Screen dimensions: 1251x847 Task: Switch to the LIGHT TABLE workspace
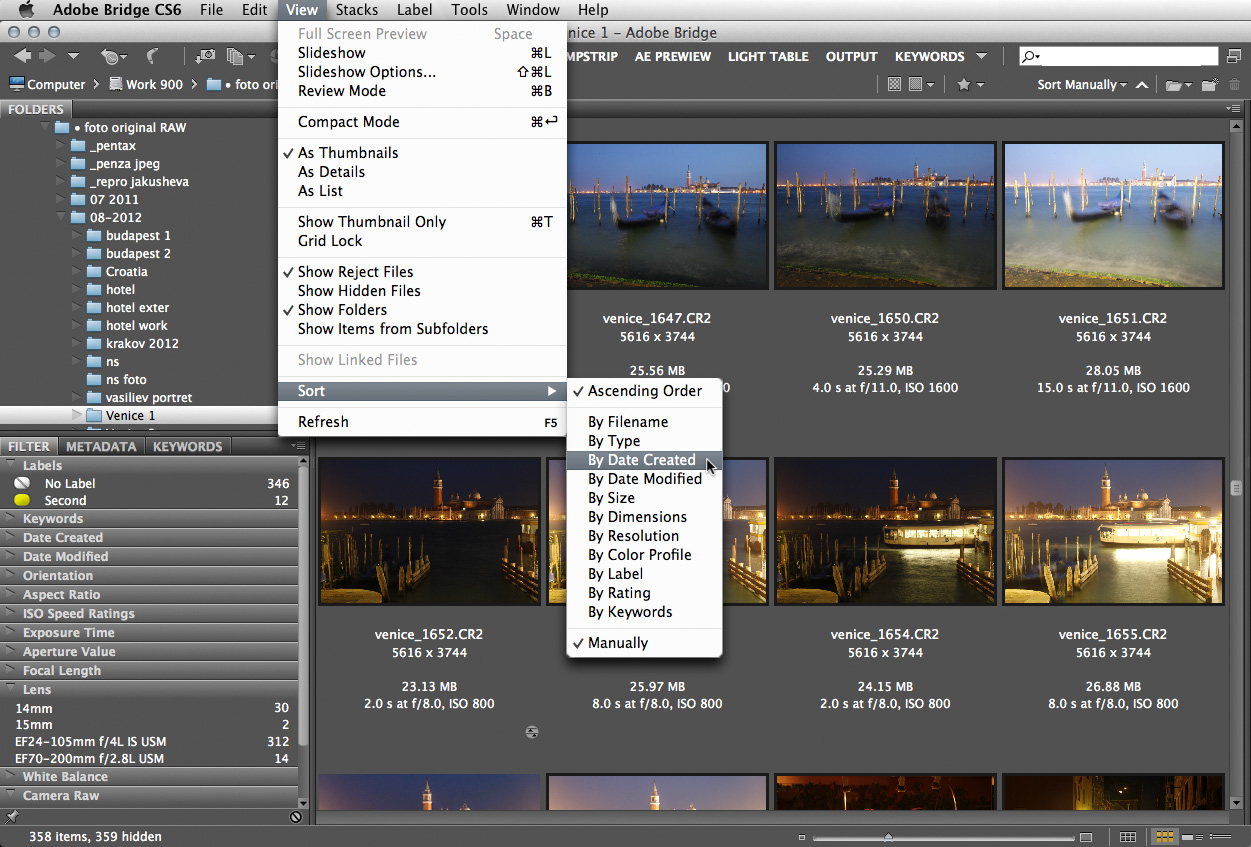pos(768,57)
